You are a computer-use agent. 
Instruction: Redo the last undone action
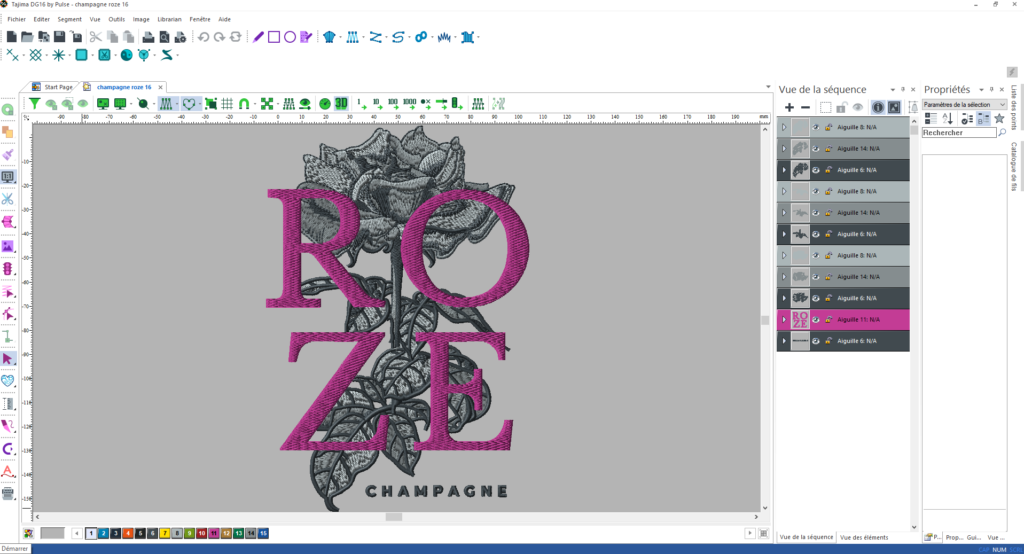pyautogui.click(x=219, y=37)
